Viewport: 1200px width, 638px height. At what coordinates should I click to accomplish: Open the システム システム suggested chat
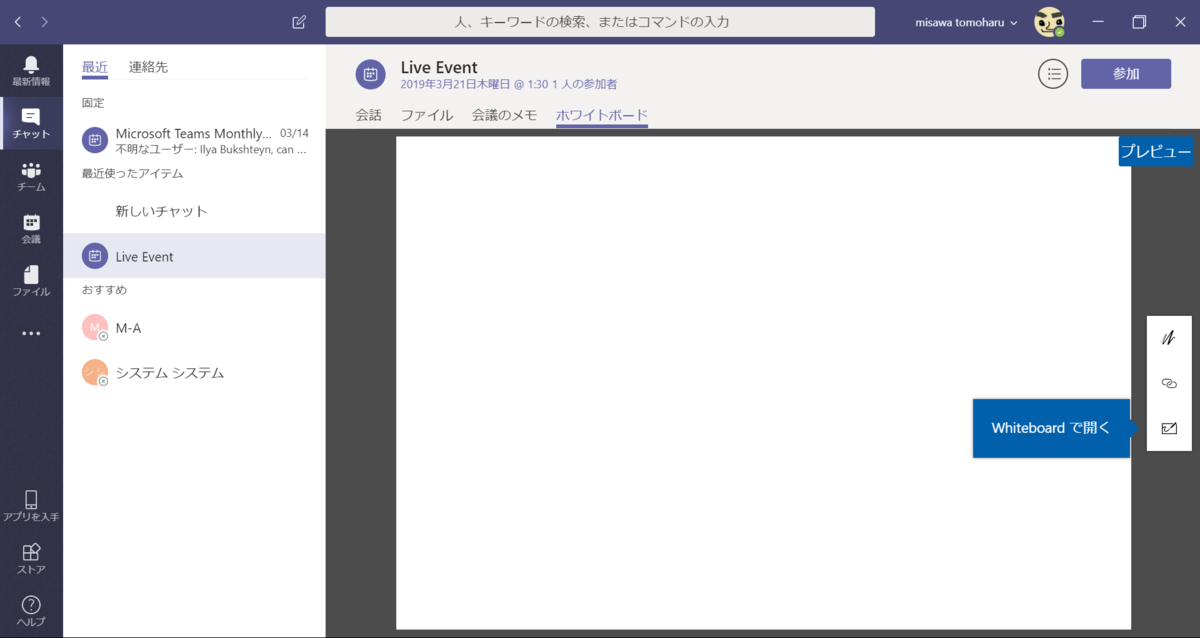pyautogui.click(x=194, y=372)
